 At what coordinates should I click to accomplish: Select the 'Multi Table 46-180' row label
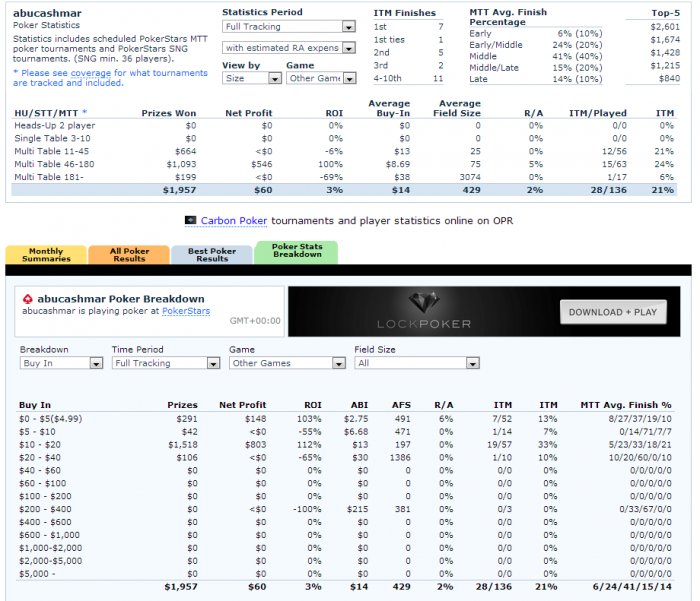[x=54, y=164]
